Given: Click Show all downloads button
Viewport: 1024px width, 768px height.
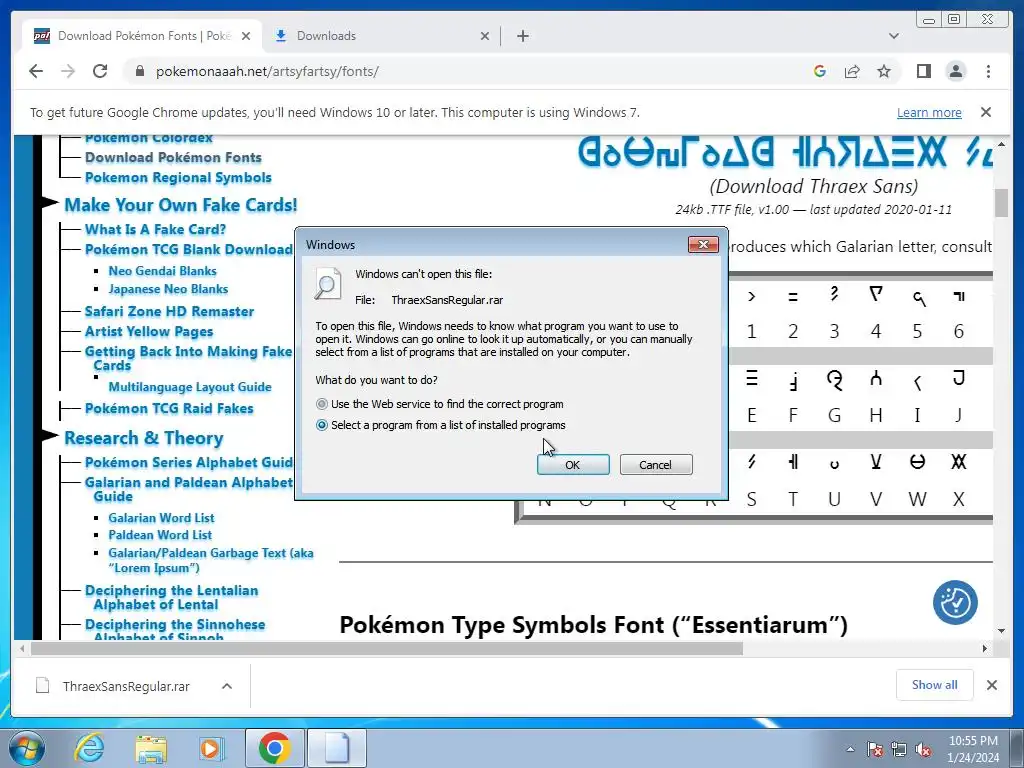Looking at the screenshot, I should (x=935, y=684).
